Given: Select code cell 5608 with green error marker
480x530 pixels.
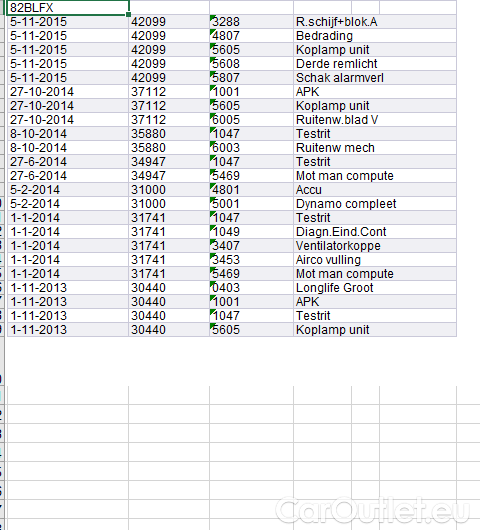Looking at the screenshot, I should coord(251,64).
